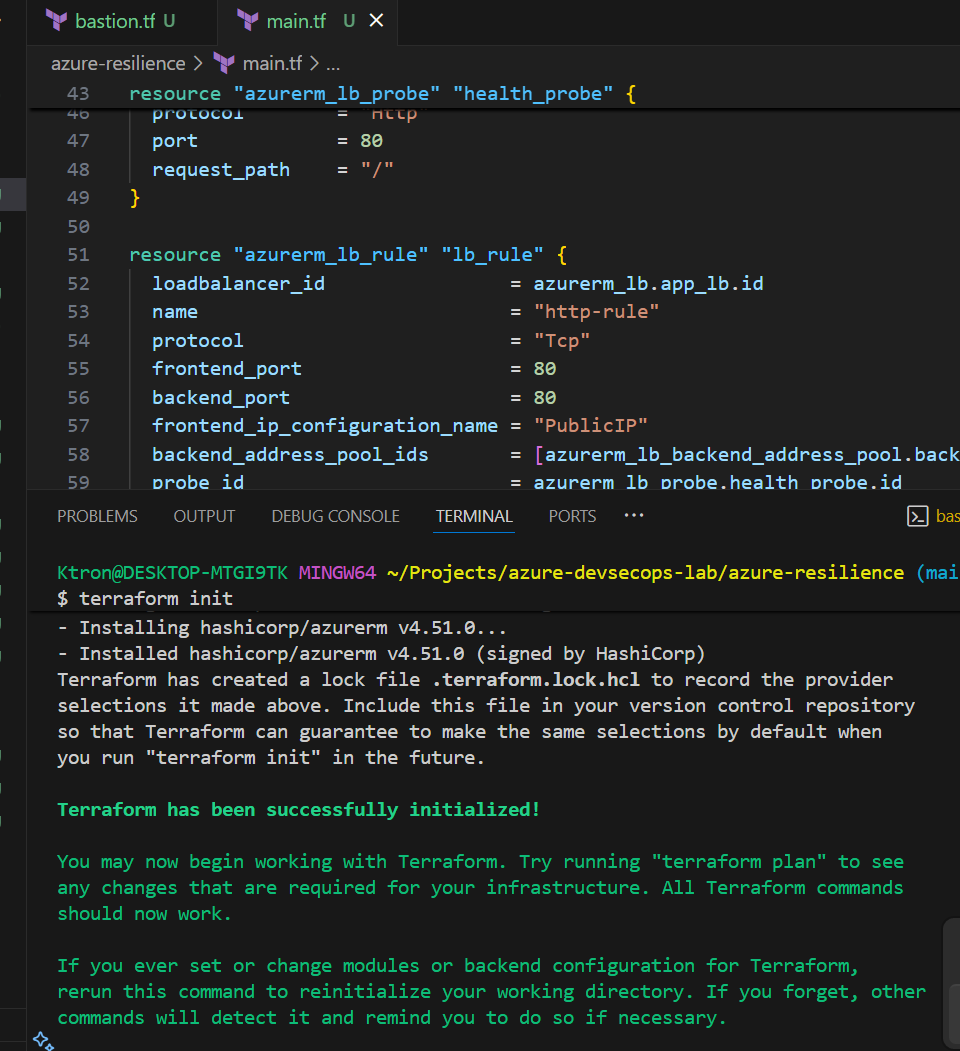960x1051 pixels.
Task: Open the panel's more actions ellipsis
Action: pyautogui.click(x=633, y=516)
